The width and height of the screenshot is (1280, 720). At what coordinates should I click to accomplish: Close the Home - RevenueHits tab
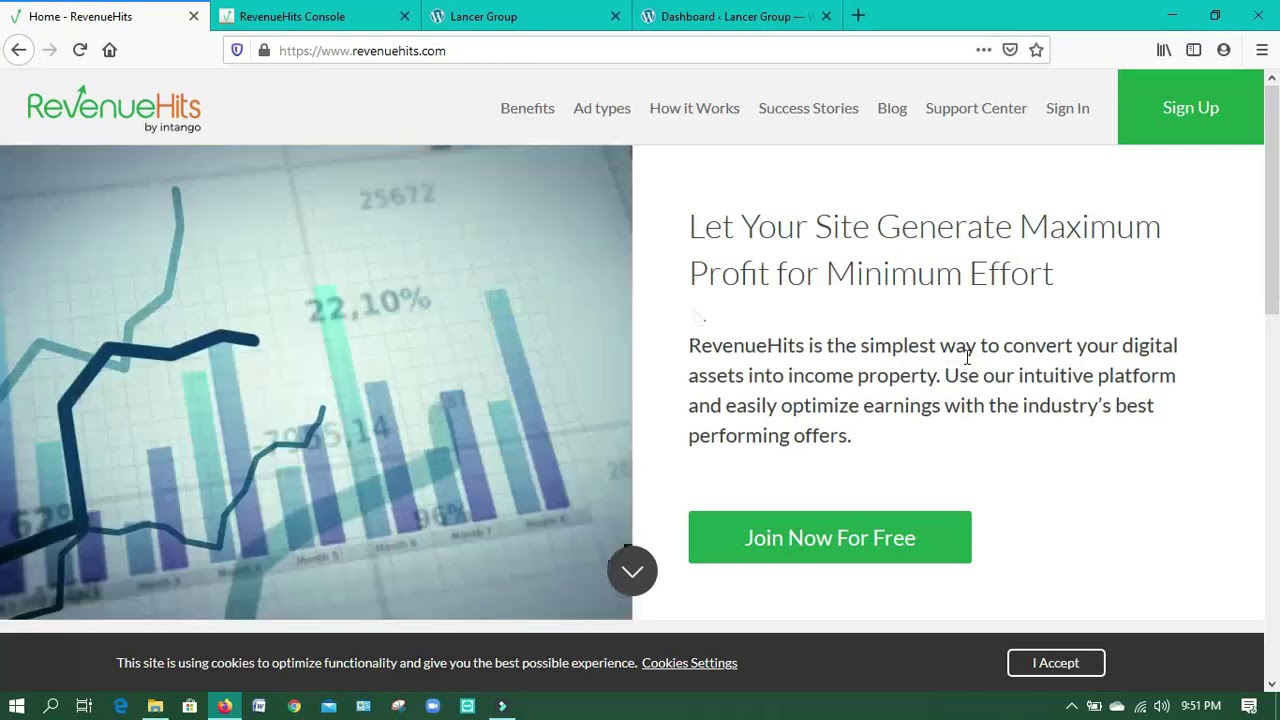[194, 16]
